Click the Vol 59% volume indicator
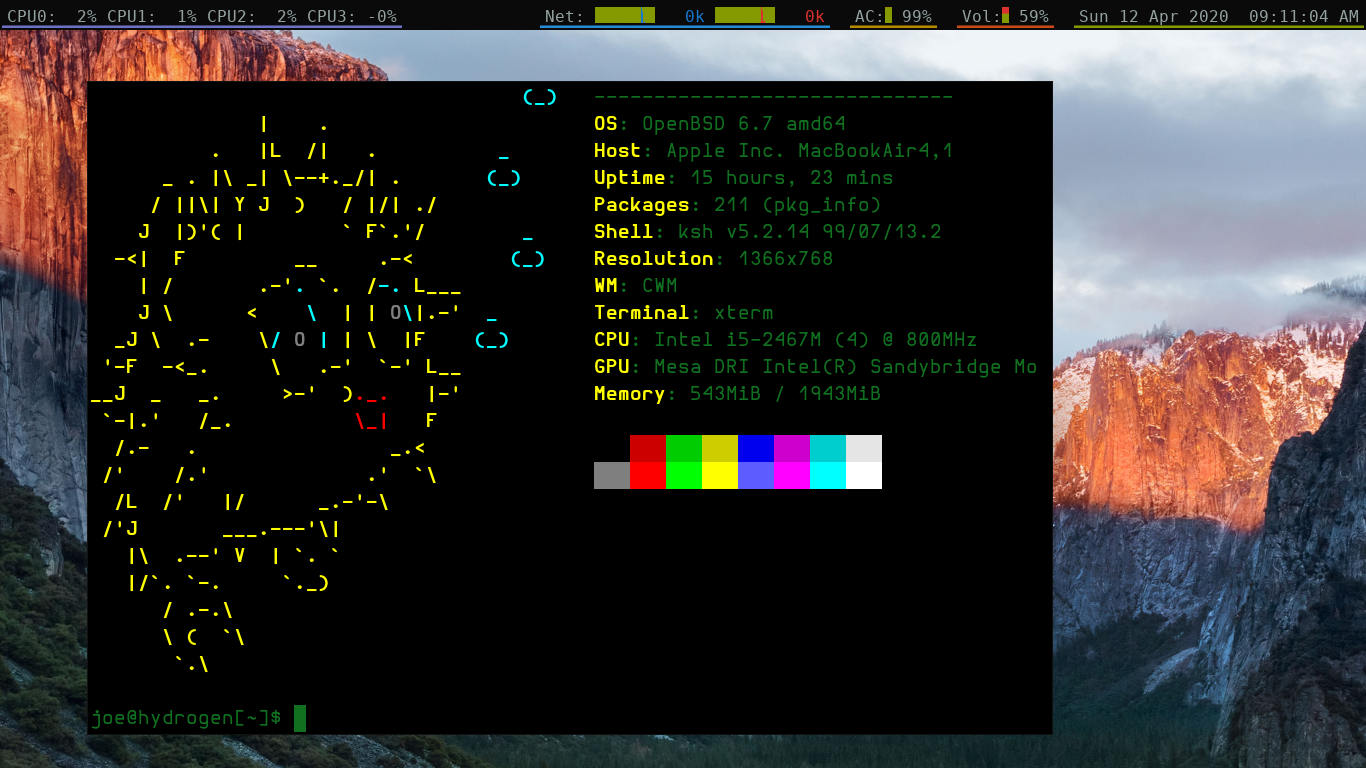The height and width of the screenshot is (768, 1366). pyautogui.click(x=1005, y=16)
